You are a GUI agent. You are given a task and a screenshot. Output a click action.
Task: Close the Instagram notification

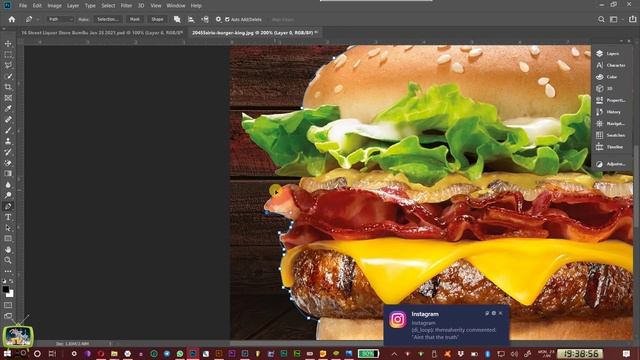tap(500, 313)
